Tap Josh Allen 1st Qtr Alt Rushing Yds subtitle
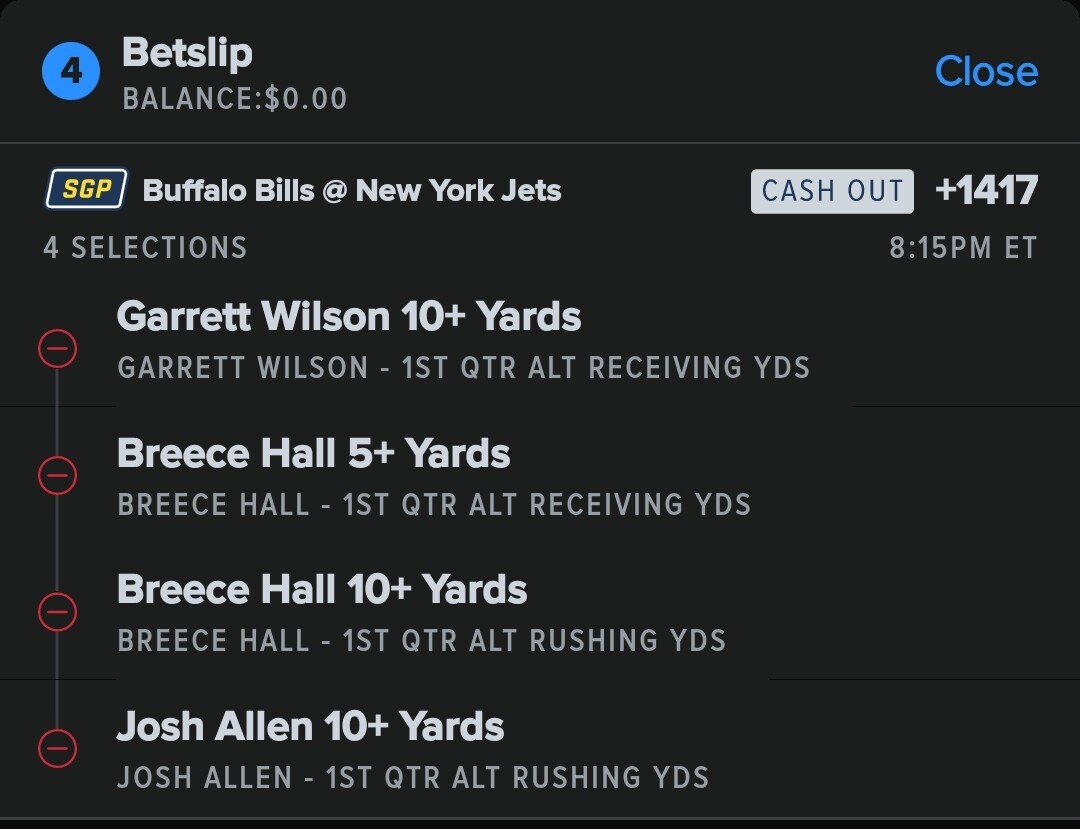 413,777
